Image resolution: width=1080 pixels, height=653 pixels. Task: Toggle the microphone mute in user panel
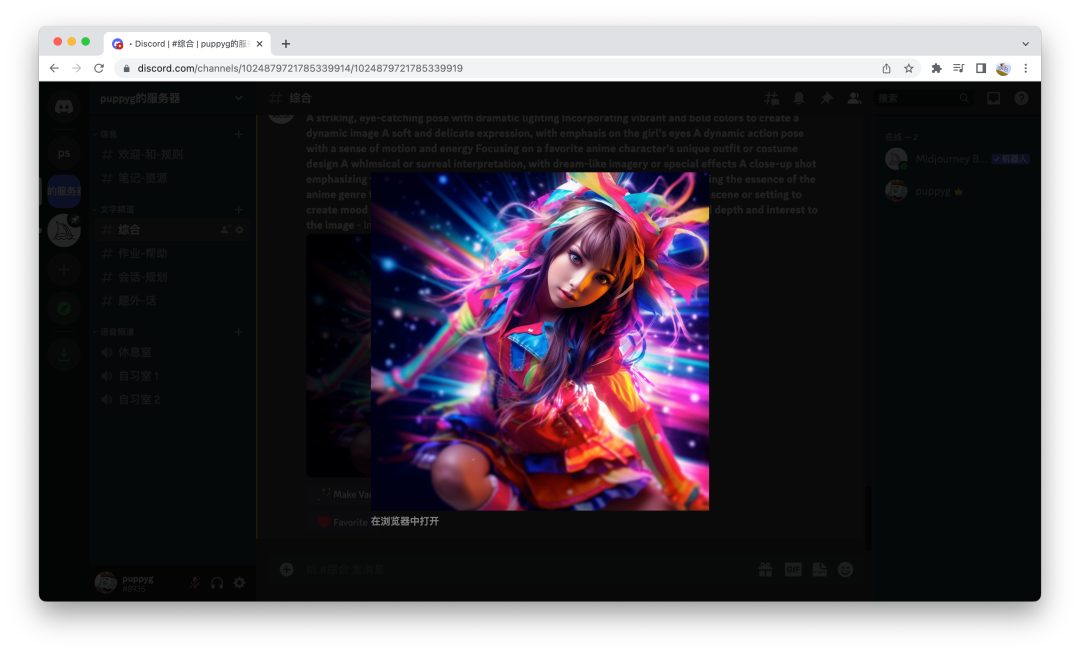[x=194, y=583]
